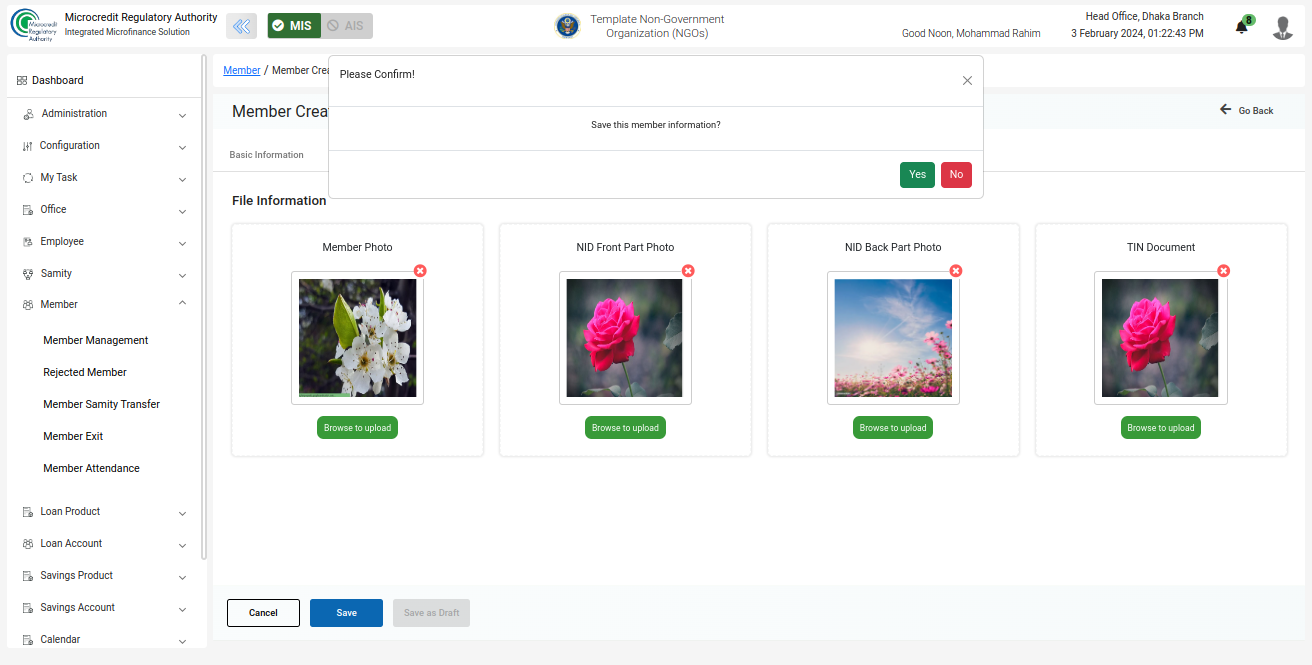1312x665 pixels.
Task: Expand the Calendar menu
Action: (x=182, y=642)
